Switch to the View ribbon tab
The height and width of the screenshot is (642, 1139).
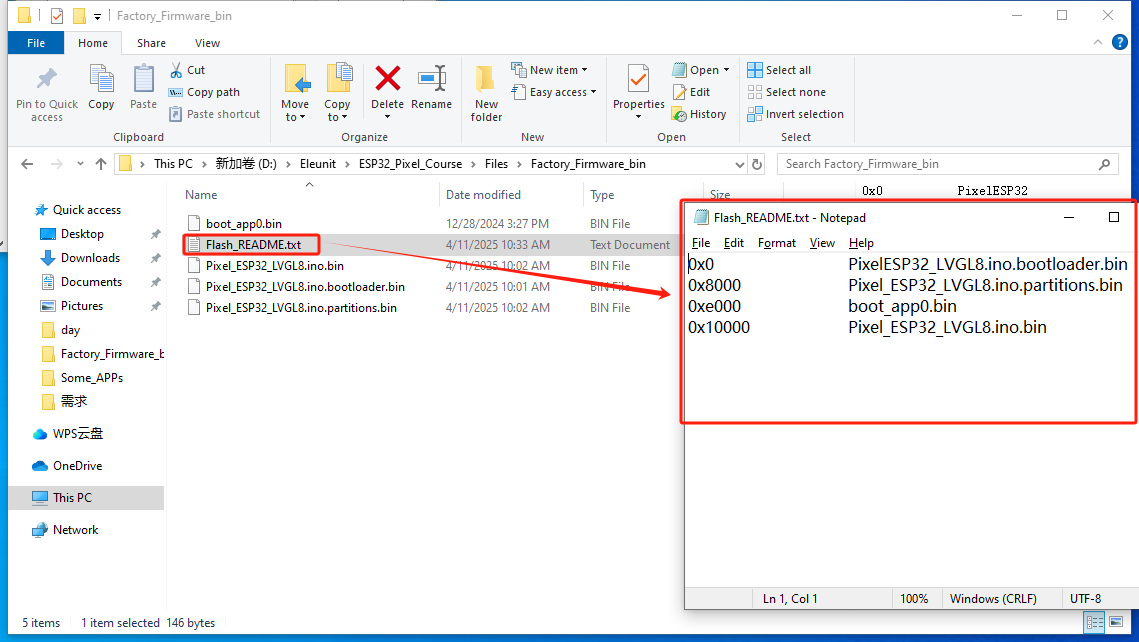pos(207,43)
